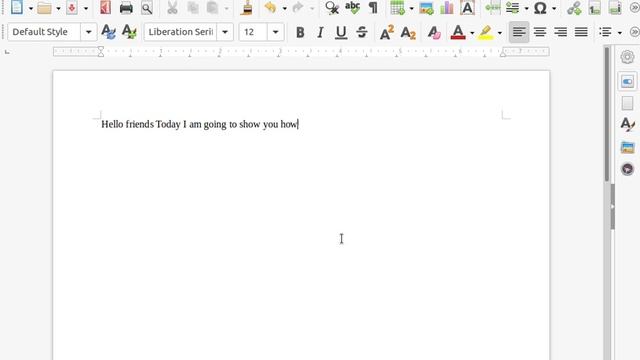Open the sidebar Gallery deck
The height and width of the screenshot is (360, 640).
pos(627,147)
